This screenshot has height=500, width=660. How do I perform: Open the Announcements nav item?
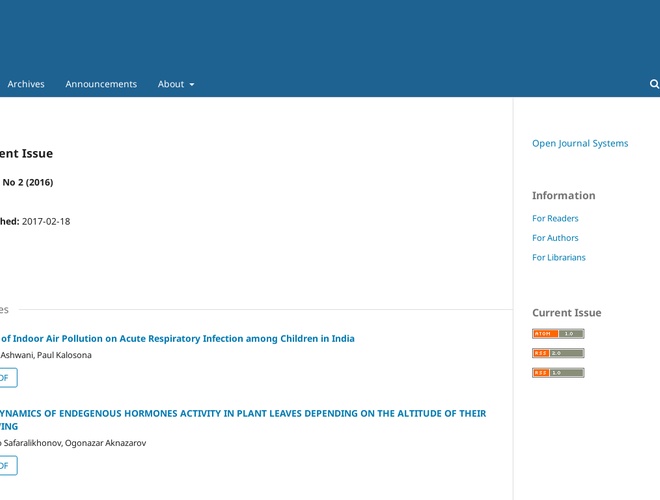tap(101, 84)
